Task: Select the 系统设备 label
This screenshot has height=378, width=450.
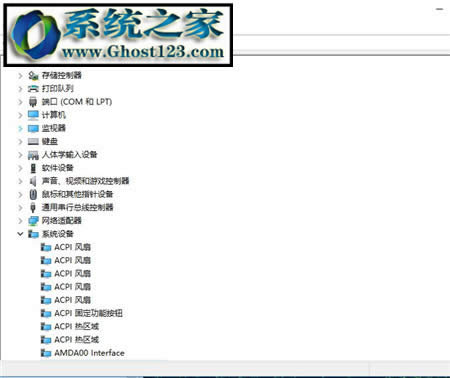Action: pos(58,234)
